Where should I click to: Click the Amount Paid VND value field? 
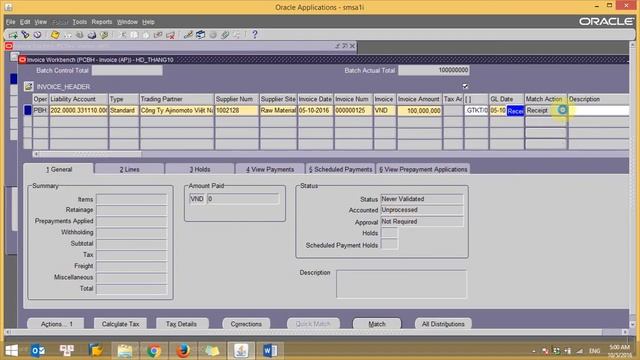point(243,199)
